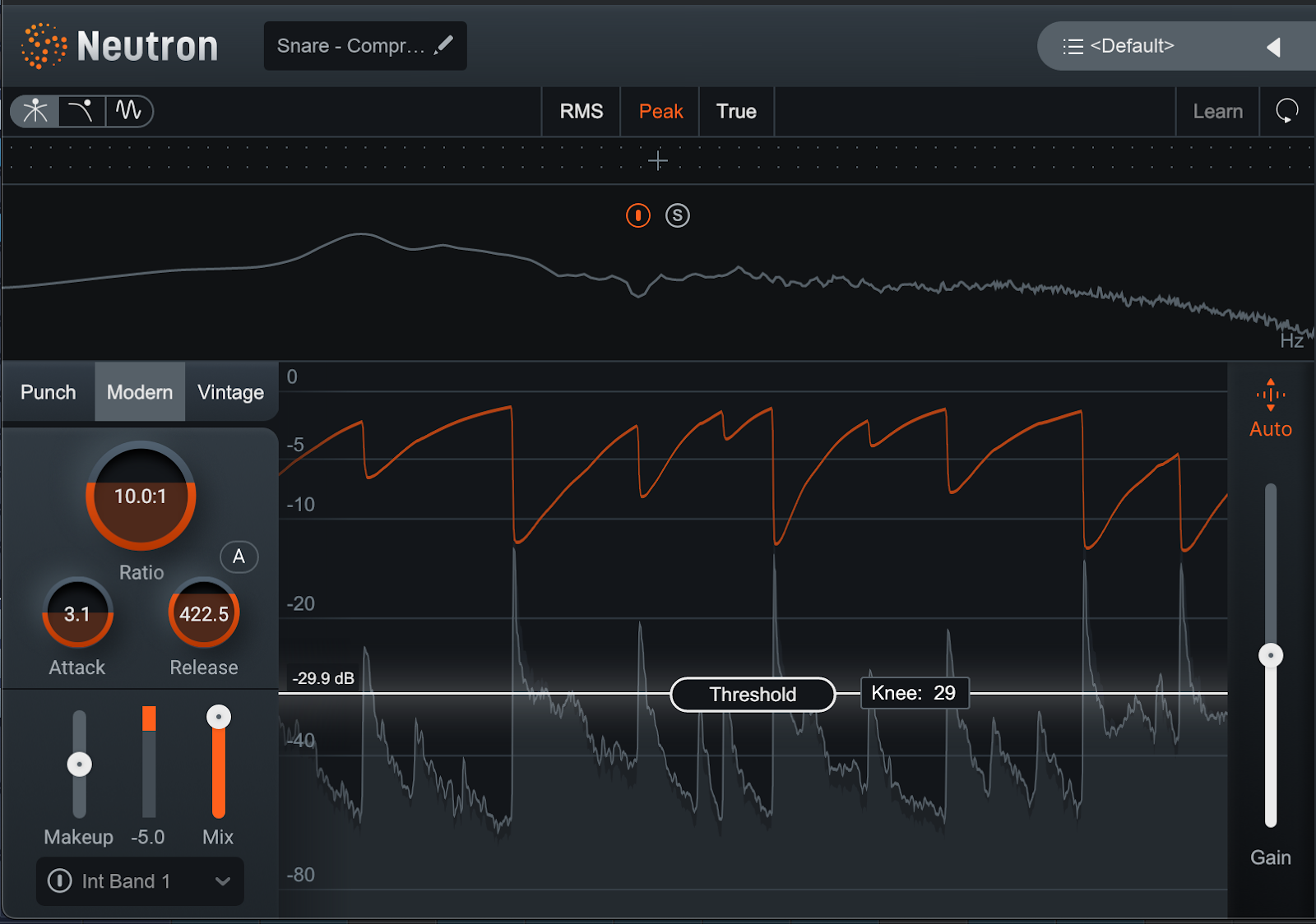This screenshot has width=1316, height=924.
Task: Click the gain reduction meter above -5.0
Action: (x=149, y=761)
